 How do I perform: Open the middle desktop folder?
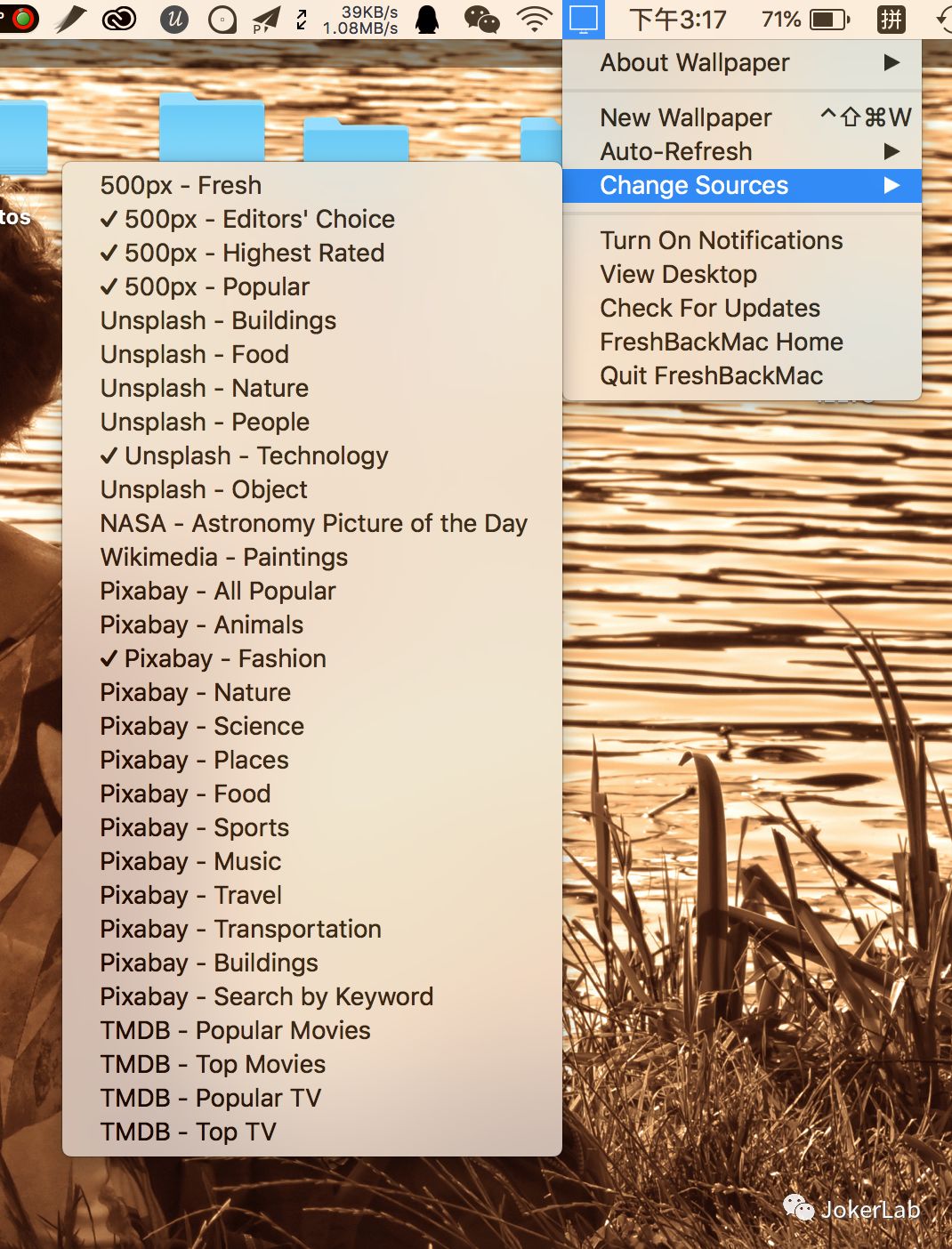click(x=356, y=140)
